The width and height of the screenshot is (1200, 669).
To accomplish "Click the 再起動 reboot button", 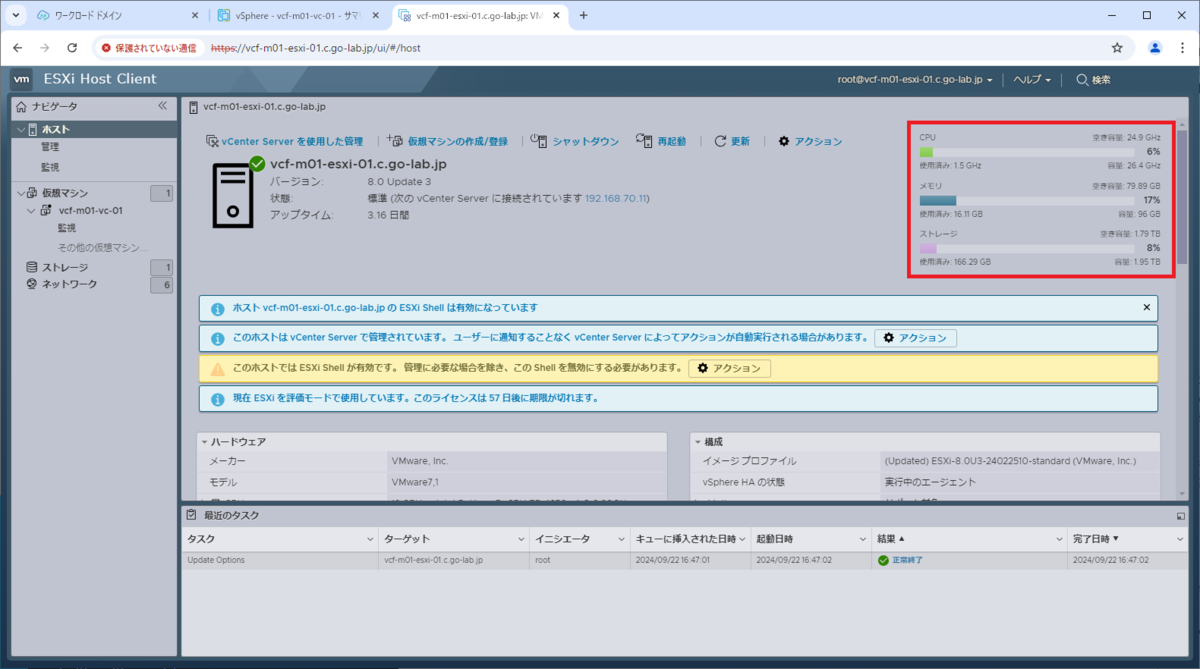I will click(661, 142).
